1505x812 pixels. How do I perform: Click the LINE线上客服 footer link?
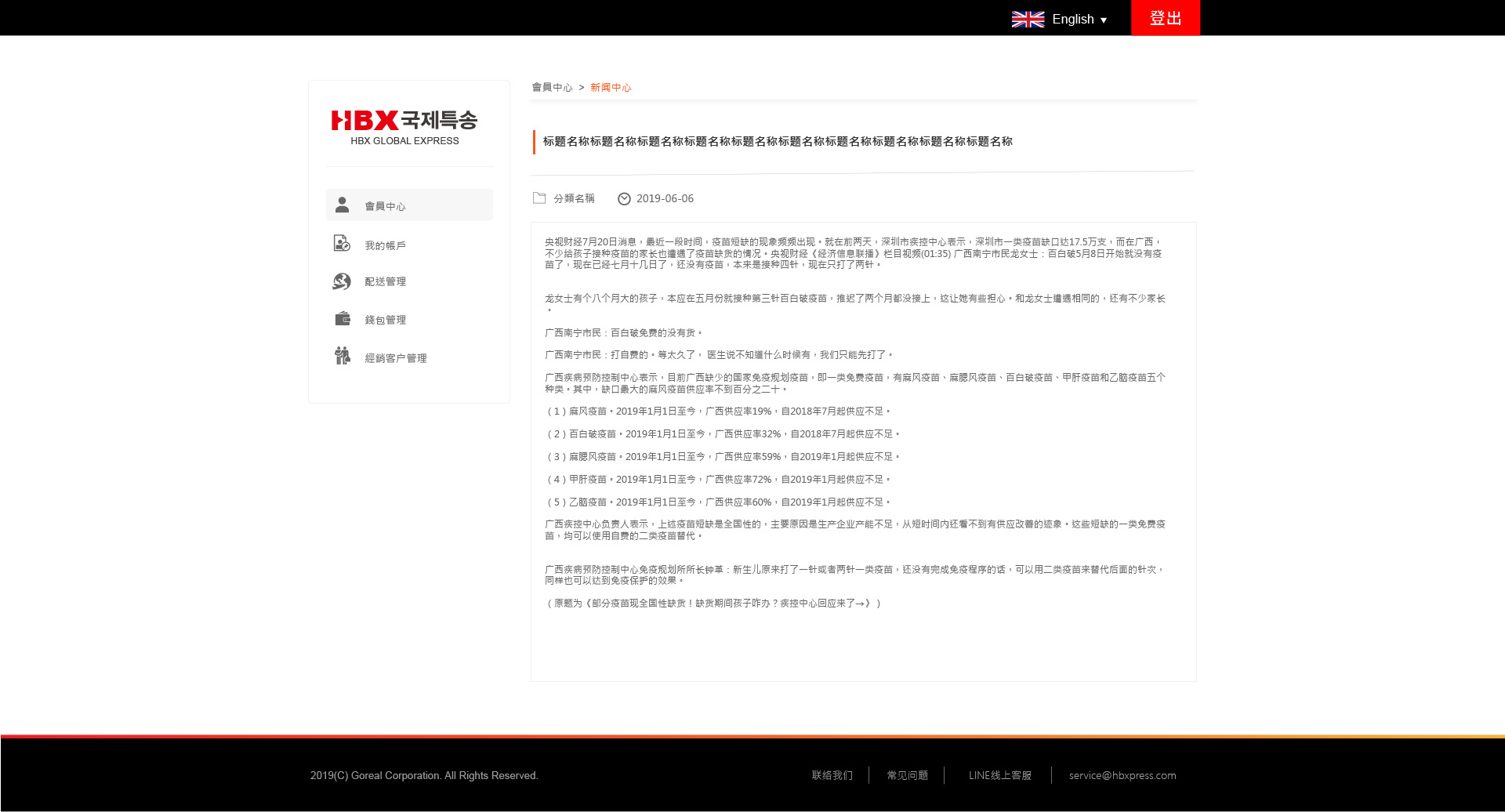point(999,775)
